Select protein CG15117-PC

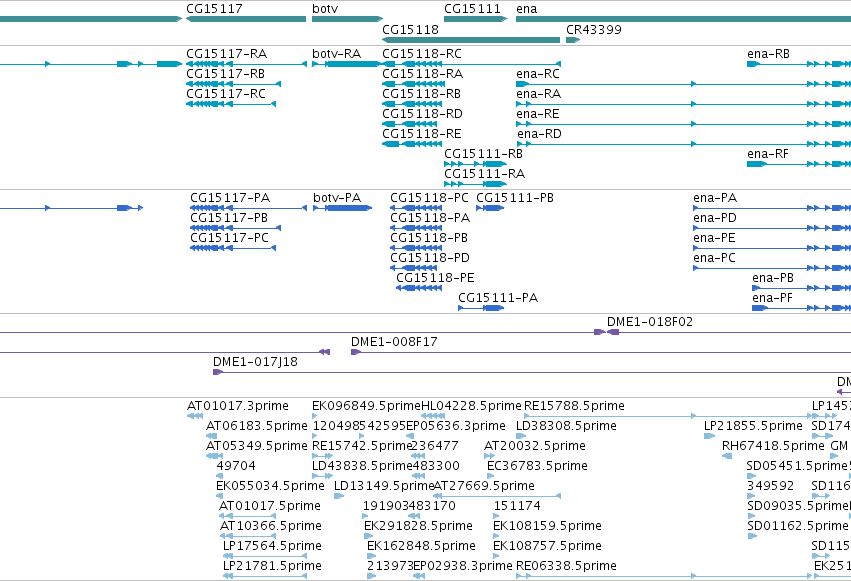click(x=229, y=238)
